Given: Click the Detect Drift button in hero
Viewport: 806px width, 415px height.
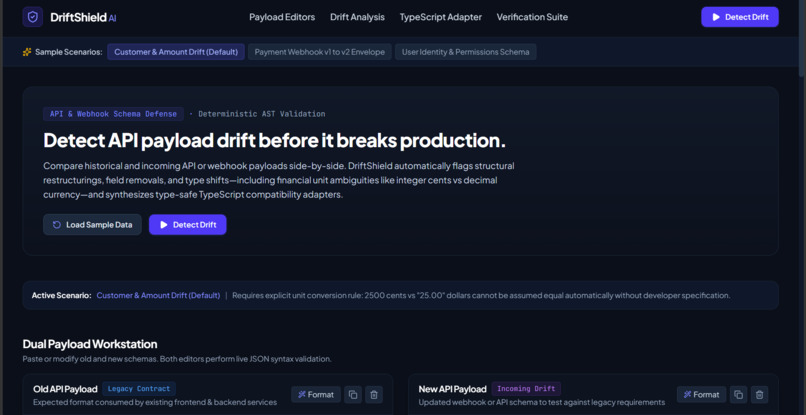Looking at the screenshot, I should tap(188, 225).
